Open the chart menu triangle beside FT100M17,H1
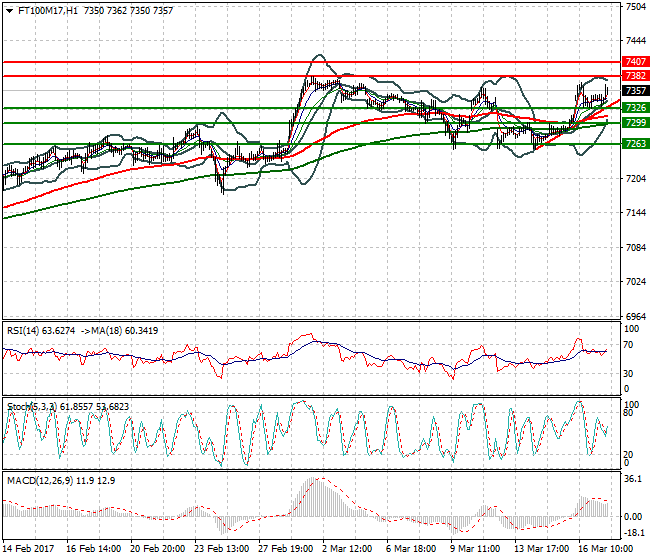660x560 pixels. tap(9, 11)
